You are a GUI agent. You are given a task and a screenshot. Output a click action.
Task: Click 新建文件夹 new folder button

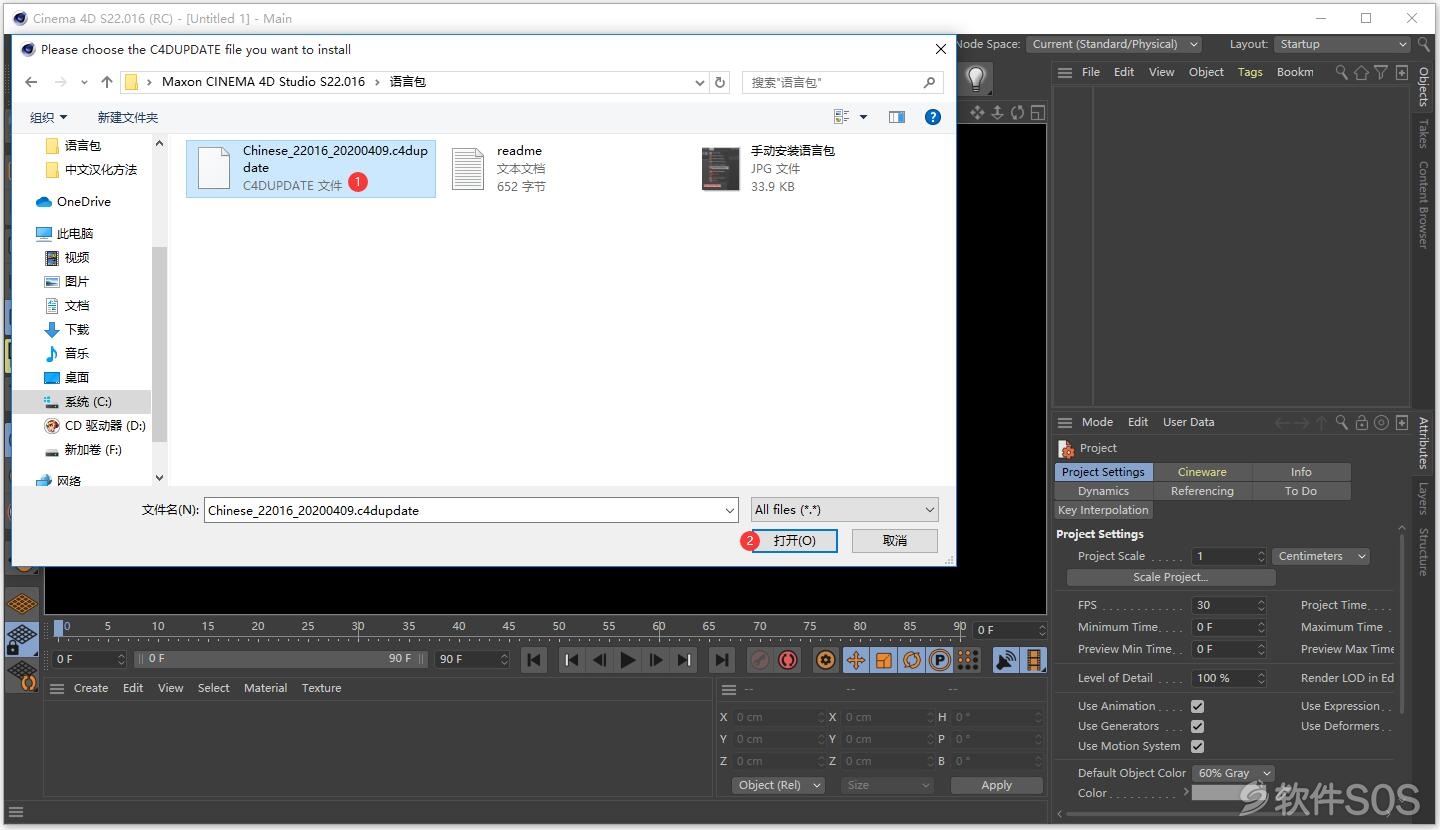(x=128, y=118)
